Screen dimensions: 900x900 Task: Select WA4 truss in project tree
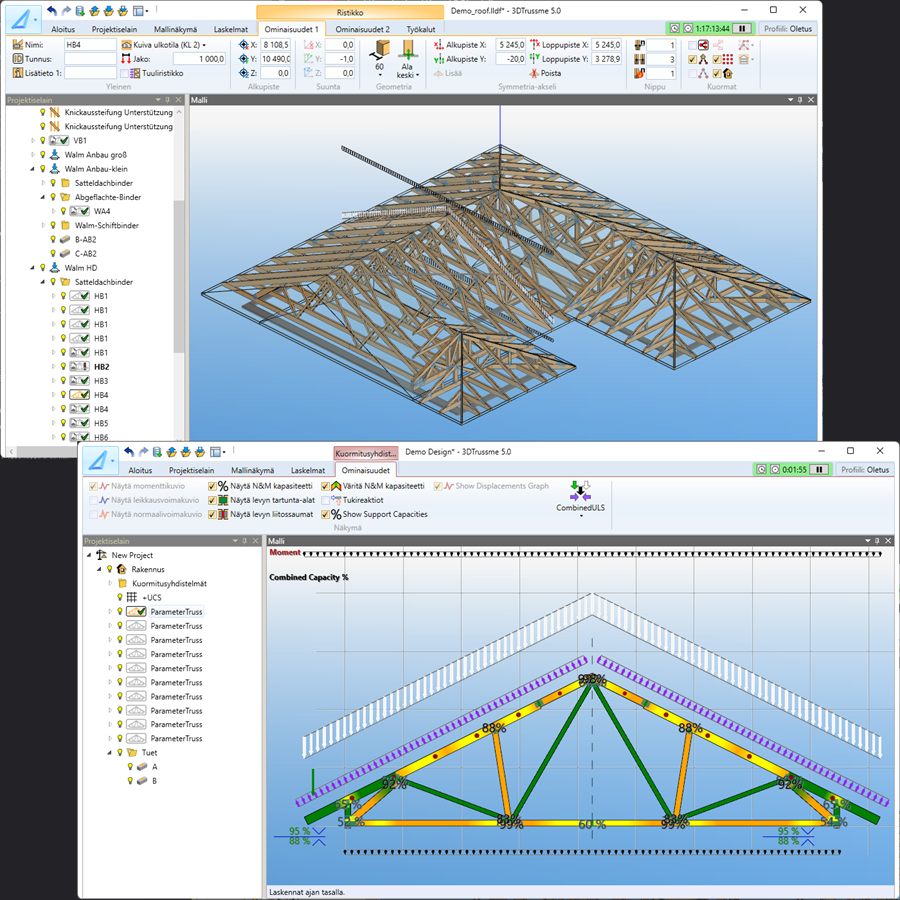pyautogui.click(x=102, y=211)
